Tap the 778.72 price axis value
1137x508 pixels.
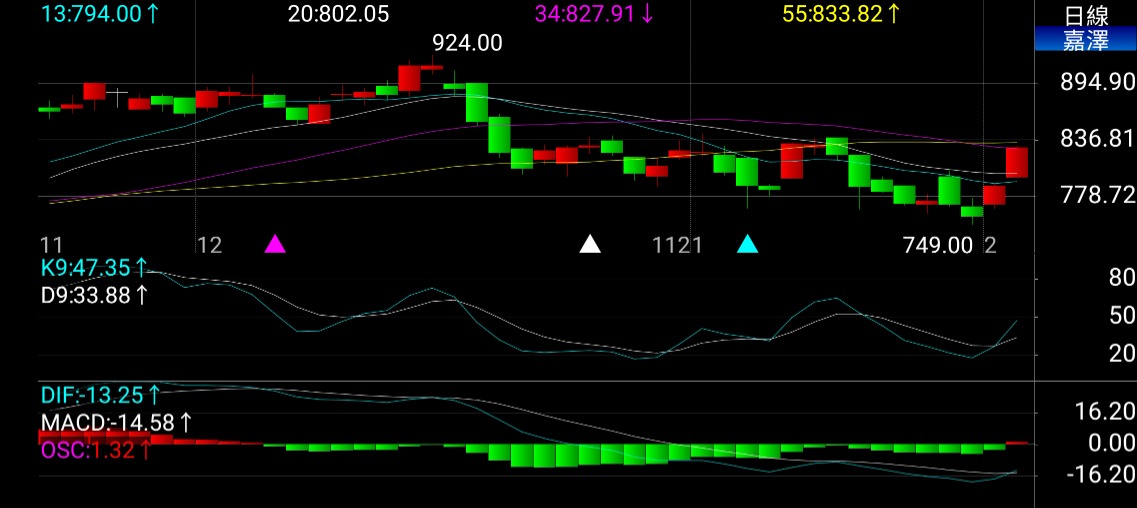coord(1098,194)
